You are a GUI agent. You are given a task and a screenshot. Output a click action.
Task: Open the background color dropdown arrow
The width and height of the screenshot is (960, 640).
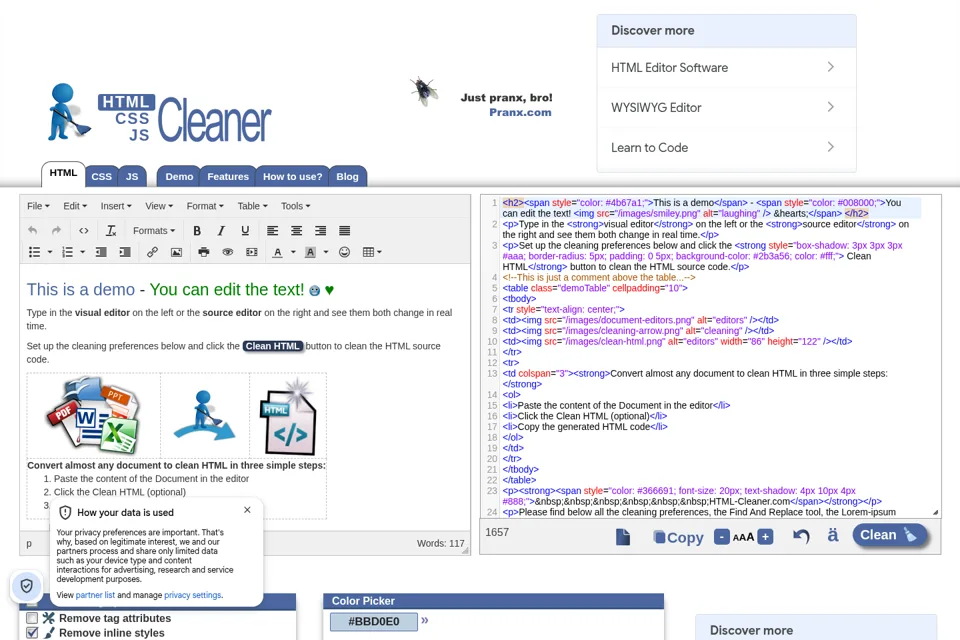(326, 252)
